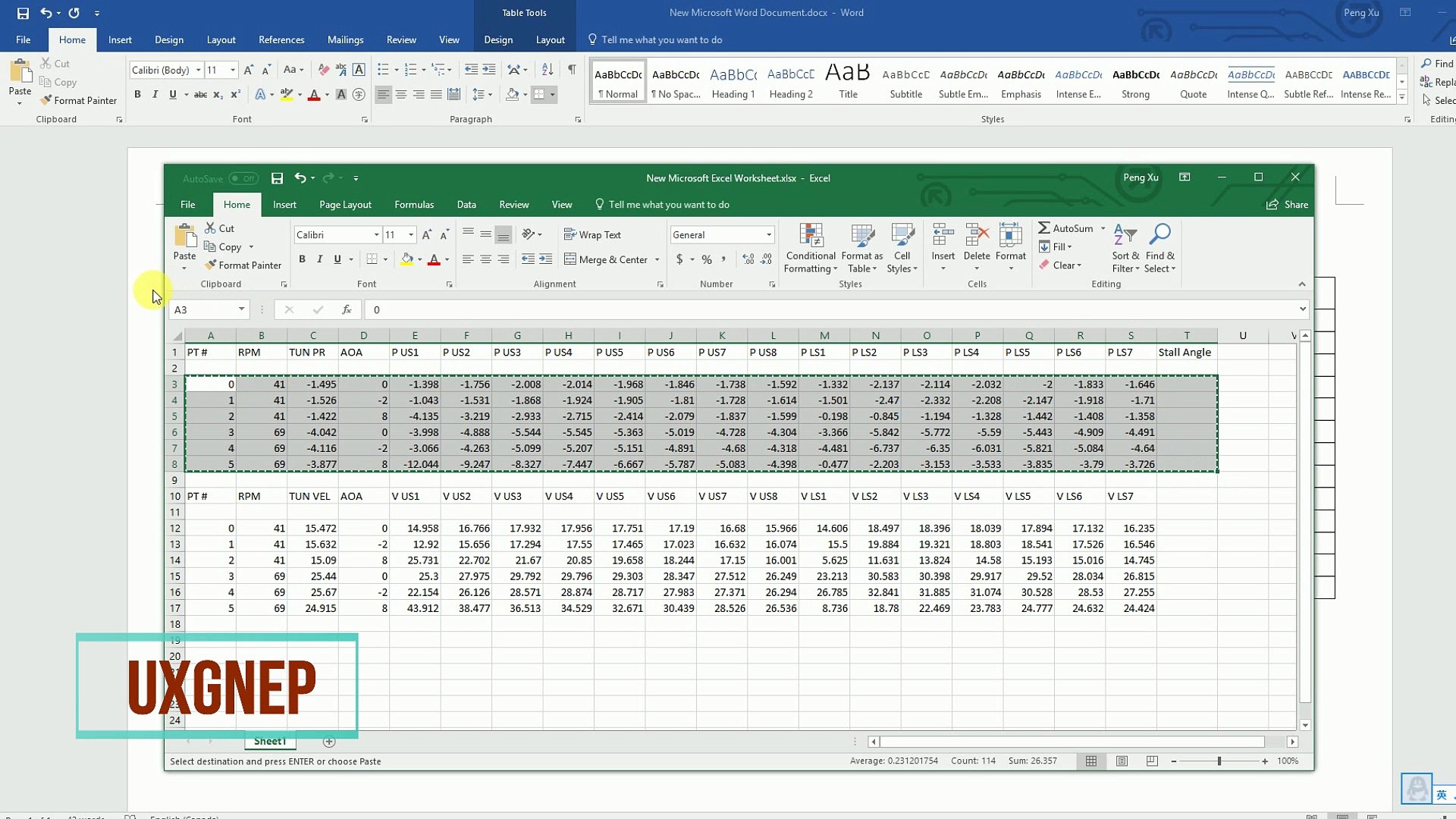The image size is (1456, 819).
Task: Click Wrap Text in Excel Alignment group
Action: [592, 235]
